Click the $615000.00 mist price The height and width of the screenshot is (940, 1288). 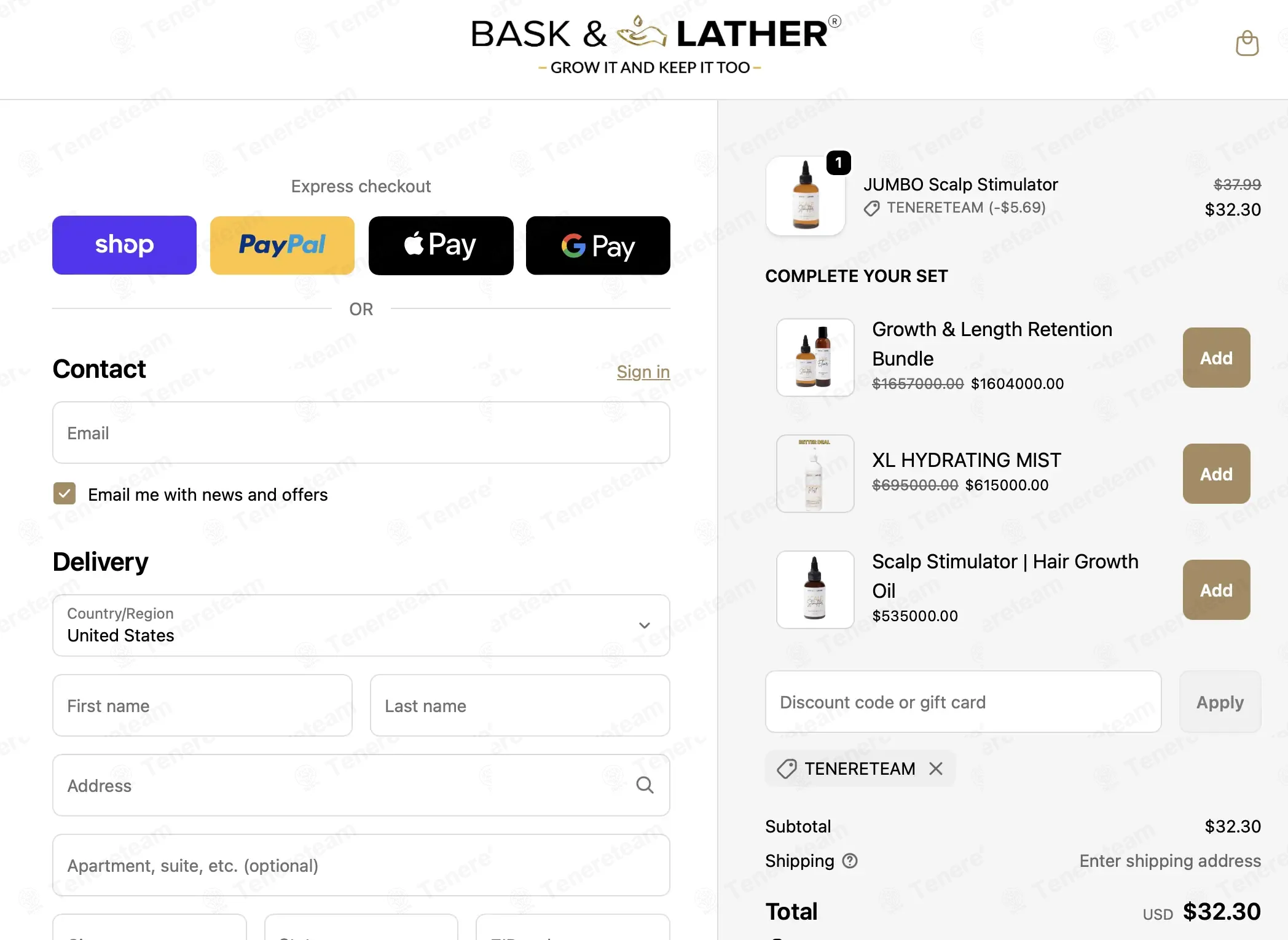pos(1007,485)
